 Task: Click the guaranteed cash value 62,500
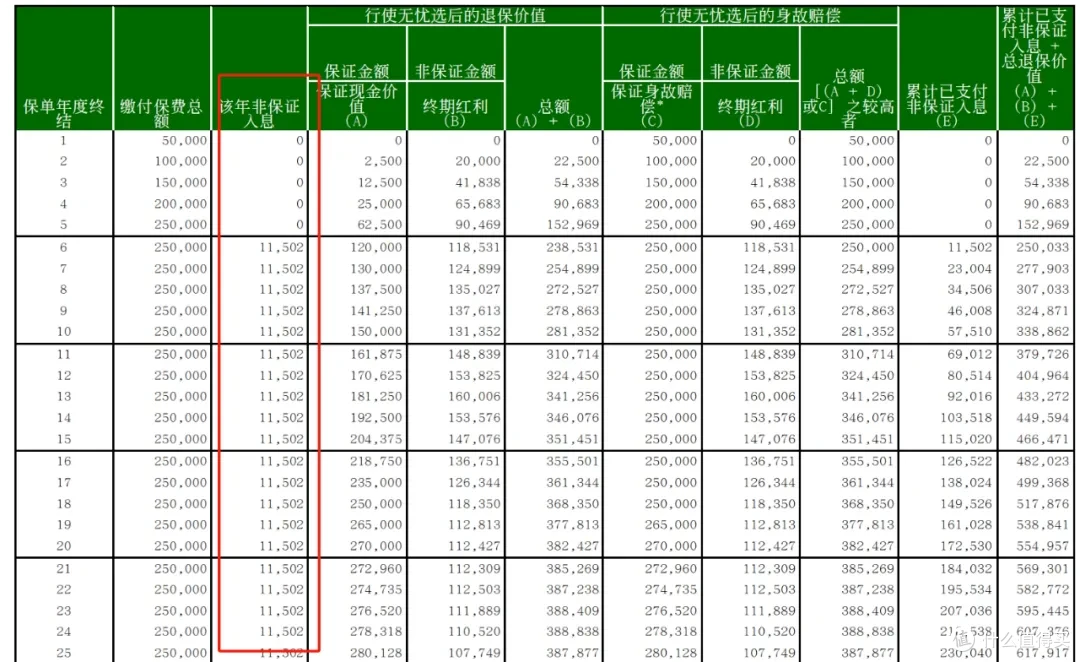[x=380, y=225]
